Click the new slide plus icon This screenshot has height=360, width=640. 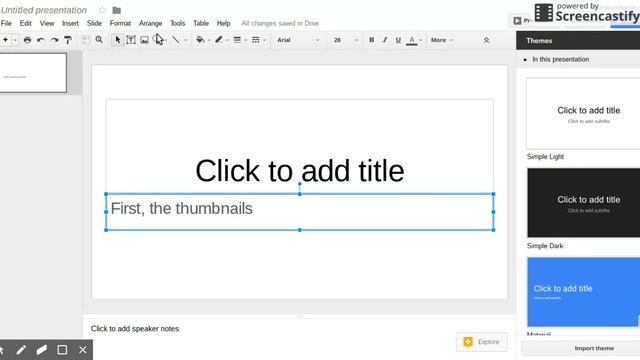pyautogui.click(x=5, y=40)
